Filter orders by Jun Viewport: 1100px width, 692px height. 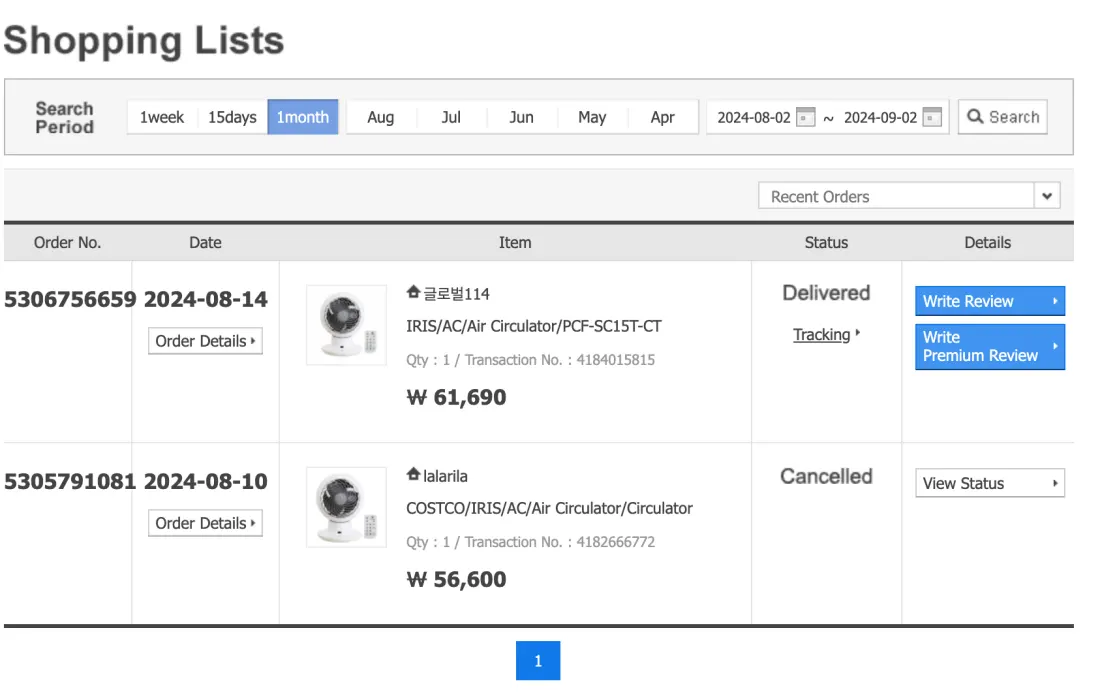521,117
